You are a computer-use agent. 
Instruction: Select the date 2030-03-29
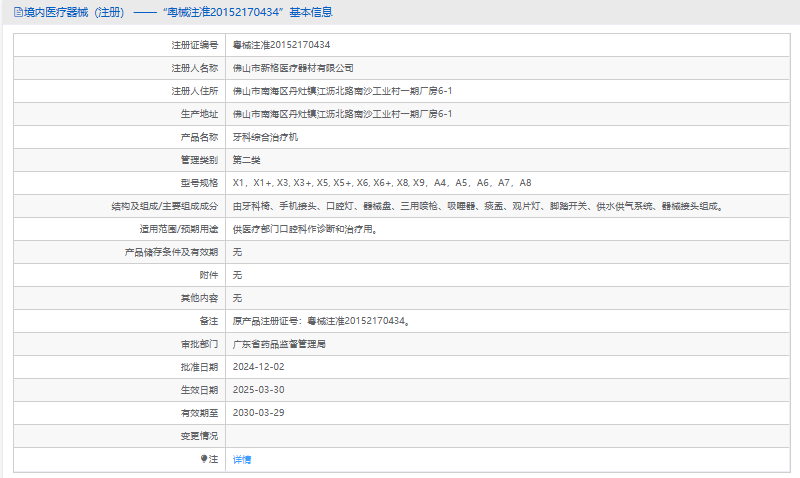(259, 413)
